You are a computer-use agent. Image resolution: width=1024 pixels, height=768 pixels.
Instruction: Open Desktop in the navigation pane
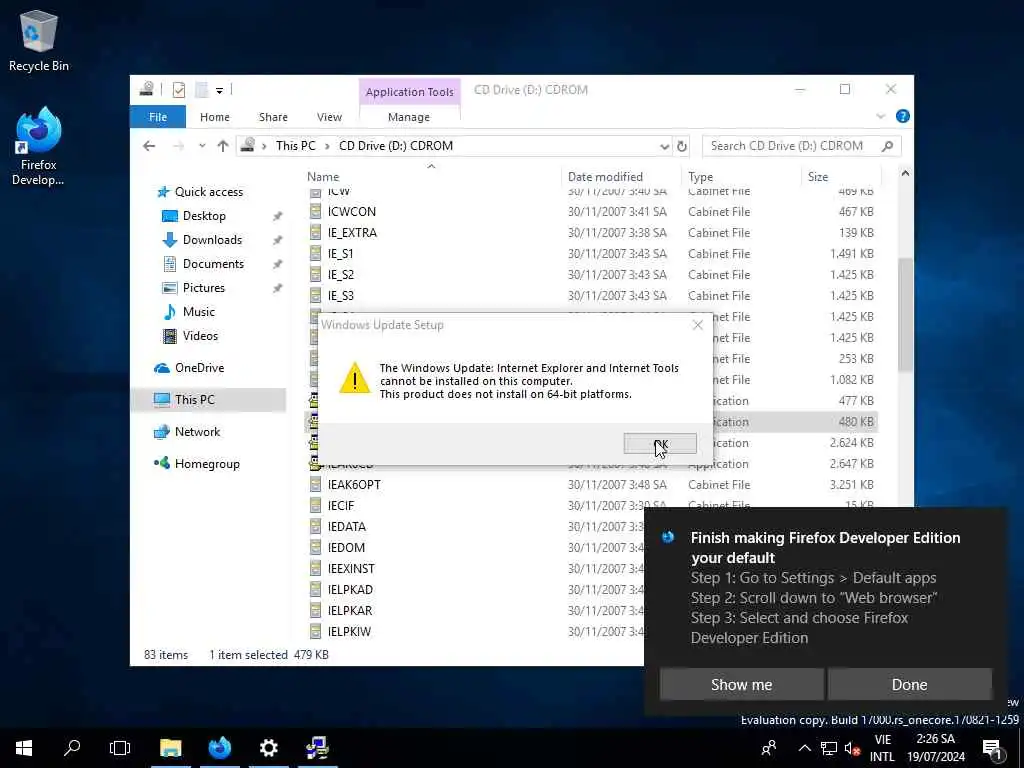194,216
